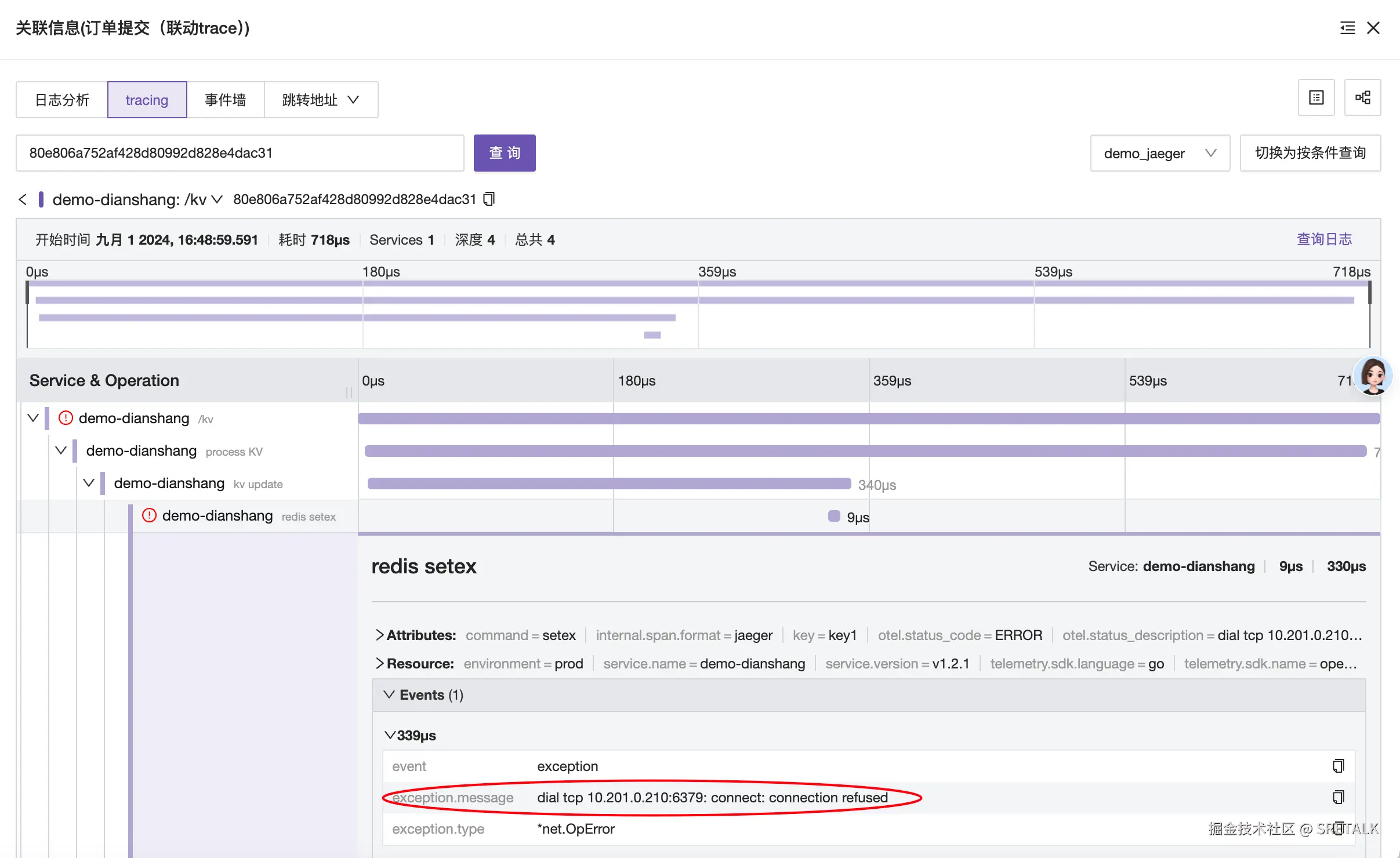
Task: Click the collapse panel icon at the top right
Action: [x=1347, y=28]
